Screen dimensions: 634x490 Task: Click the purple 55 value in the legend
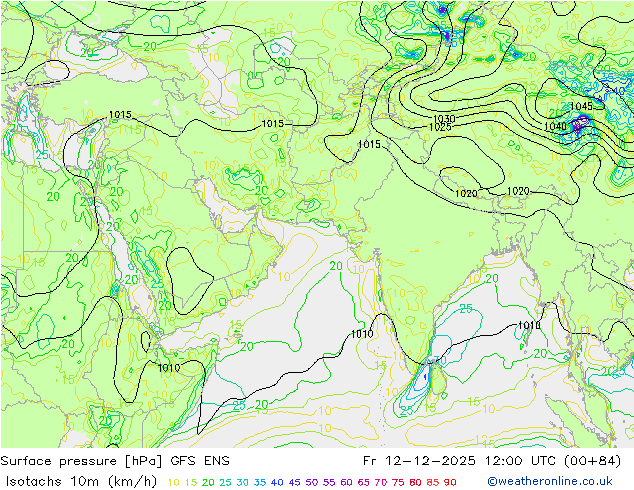point(329,482)
